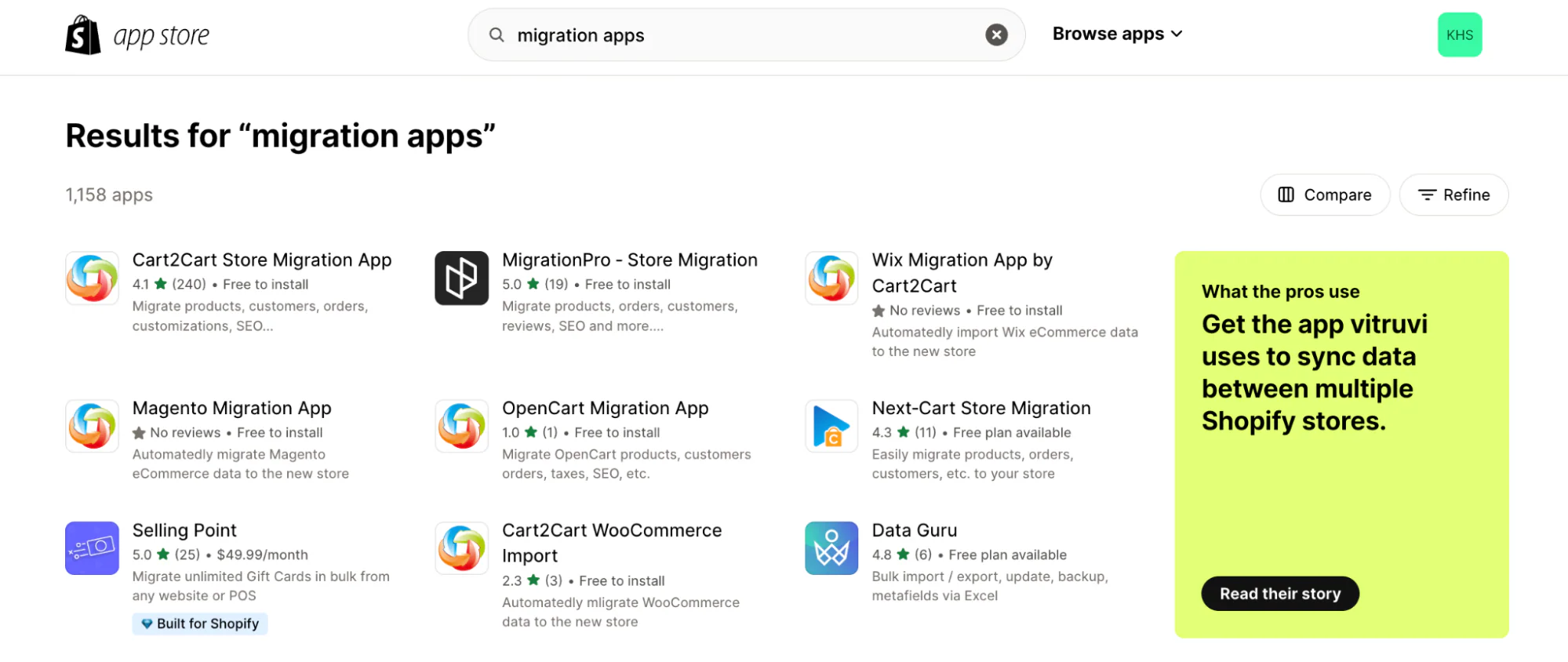Open the Magento Migration App icon

coord(92,426)
